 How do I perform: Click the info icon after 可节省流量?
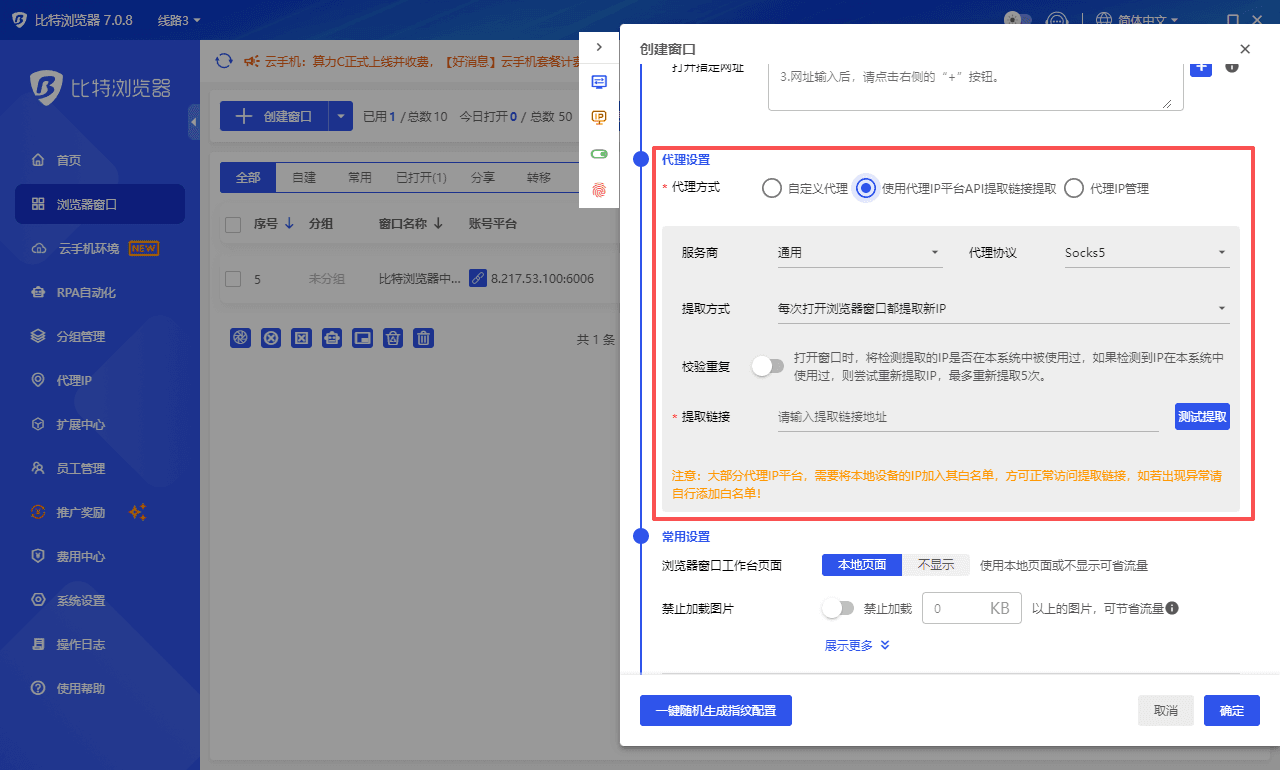click(x=1172, y=608)
